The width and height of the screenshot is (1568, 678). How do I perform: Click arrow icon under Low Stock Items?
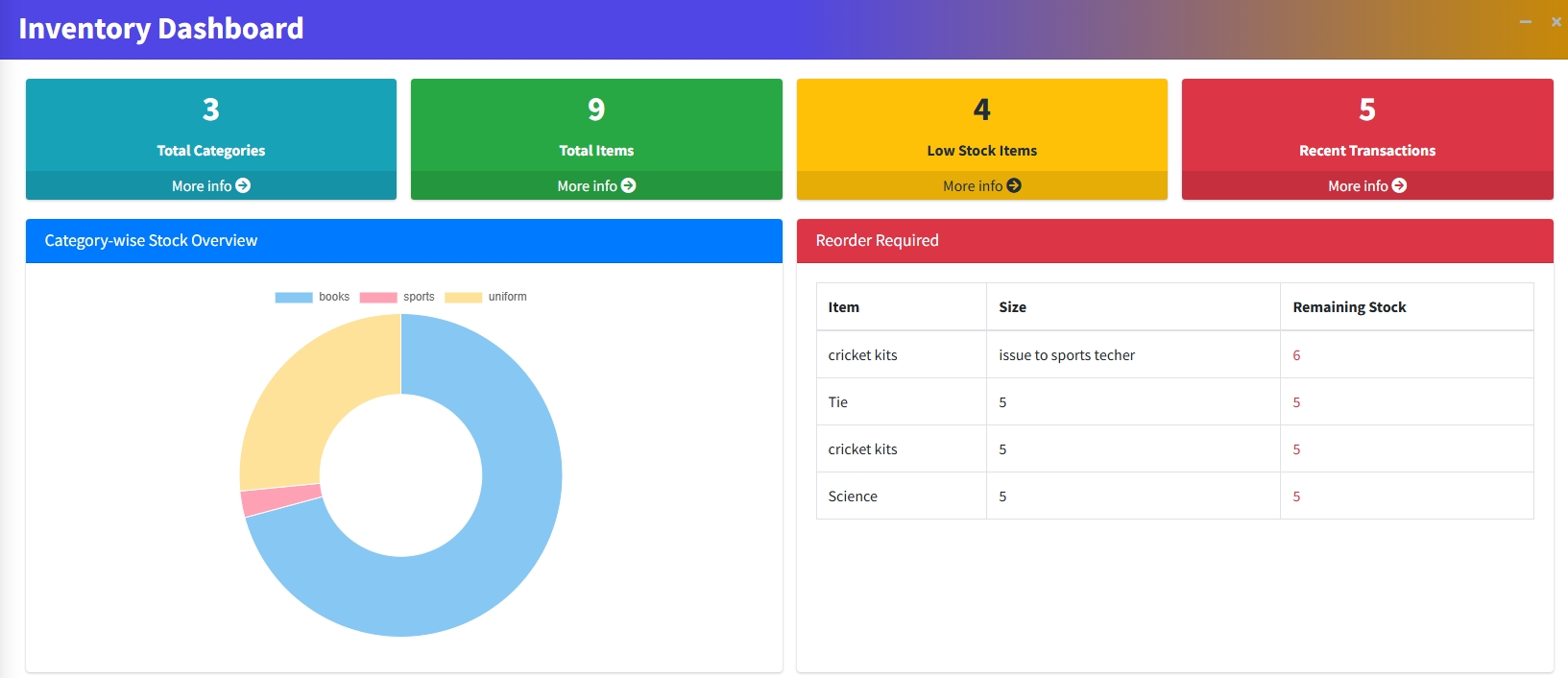(x=1014, y=185)
